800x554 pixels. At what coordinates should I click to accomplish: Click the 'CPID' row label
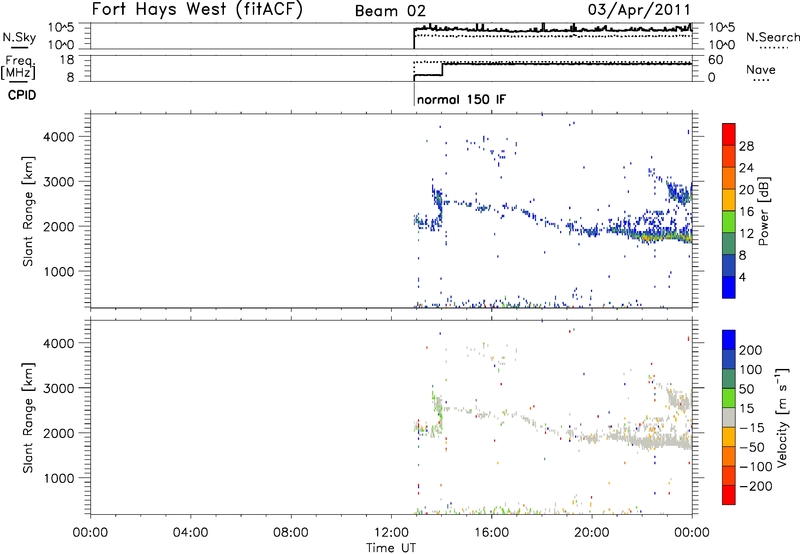[x=22, y=95]
